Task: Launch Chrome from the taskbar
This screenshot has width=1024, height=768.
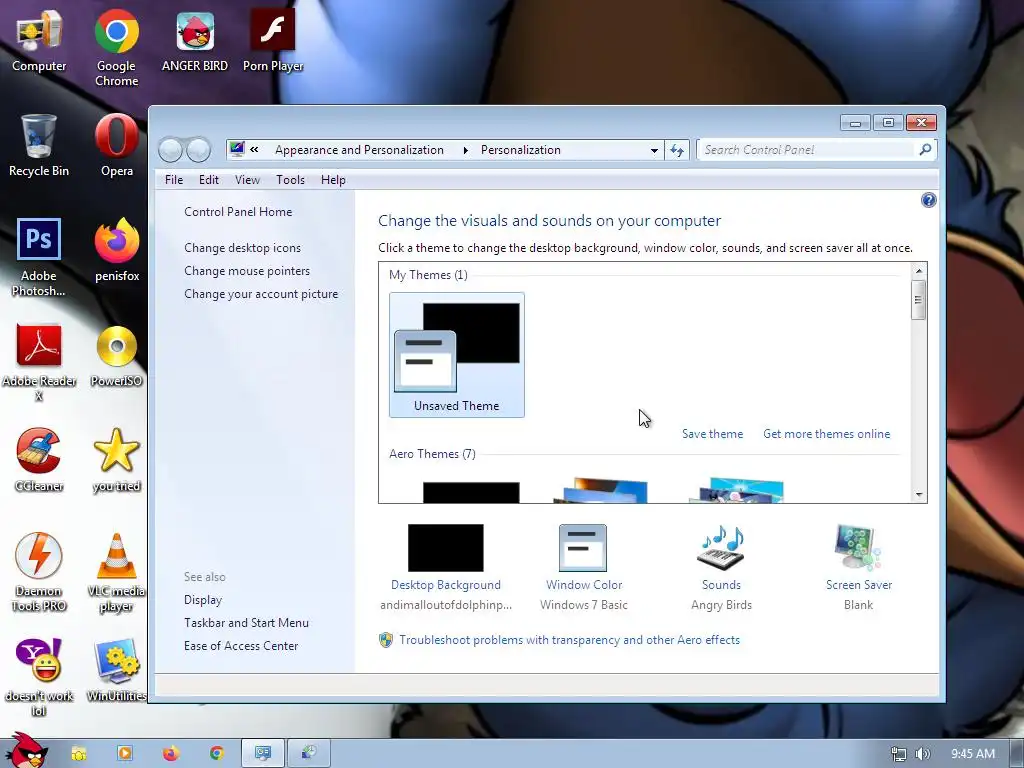Action: (x=217, y=754)
